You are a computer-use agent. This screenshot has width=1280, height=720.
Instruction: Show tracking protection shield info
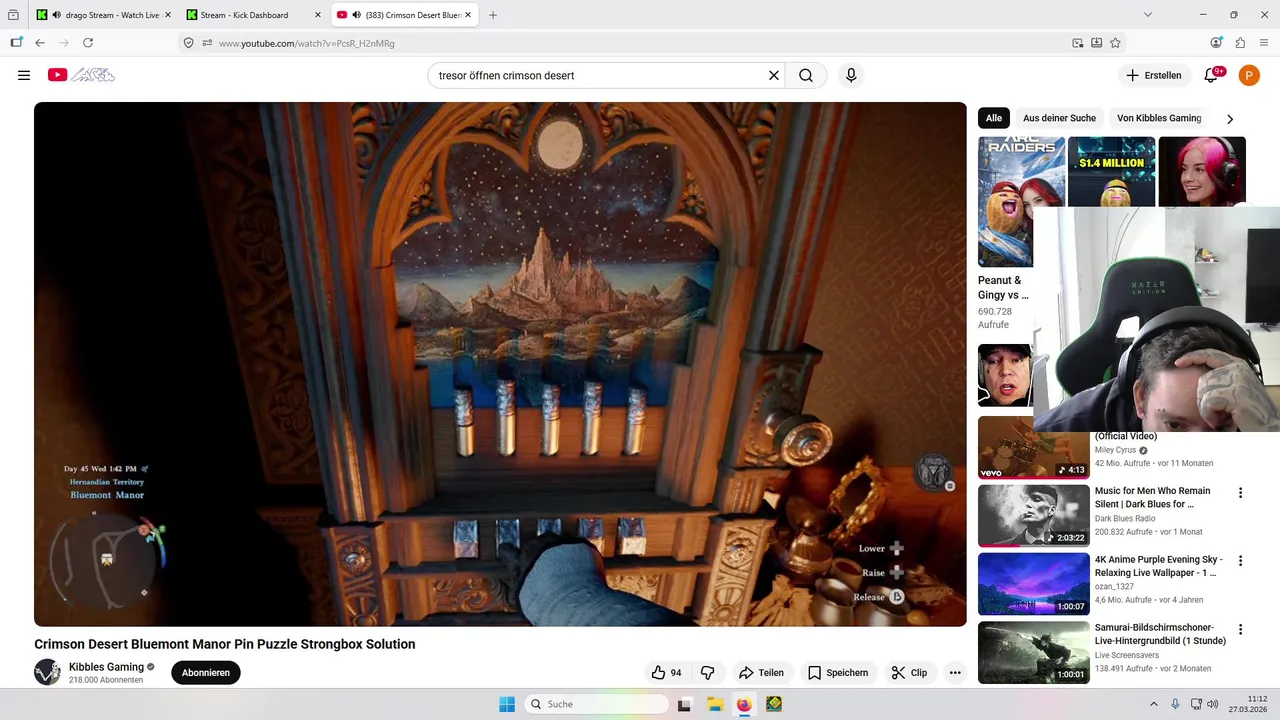pos(188,43)
